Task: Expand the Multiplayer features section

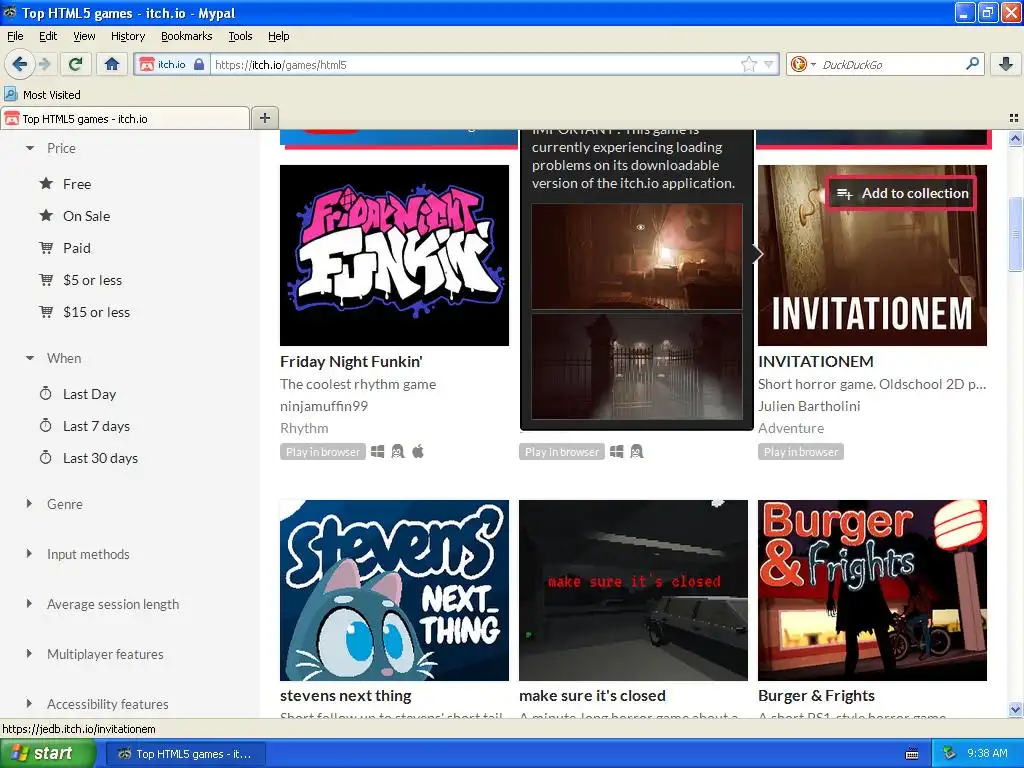Action: 95,654
